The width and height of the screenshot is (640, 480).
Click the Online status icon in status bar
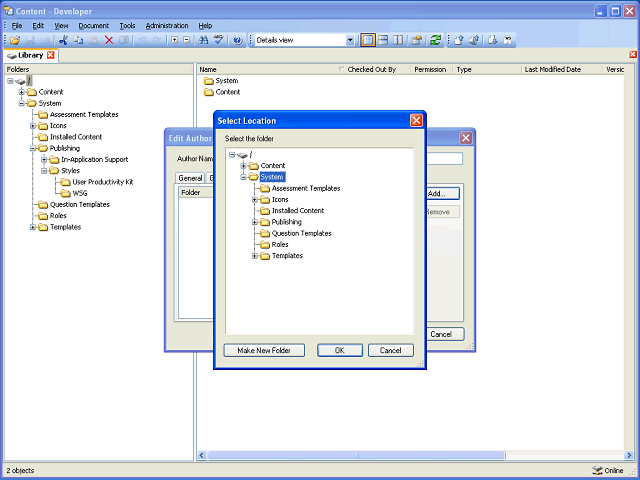point(598,470)
